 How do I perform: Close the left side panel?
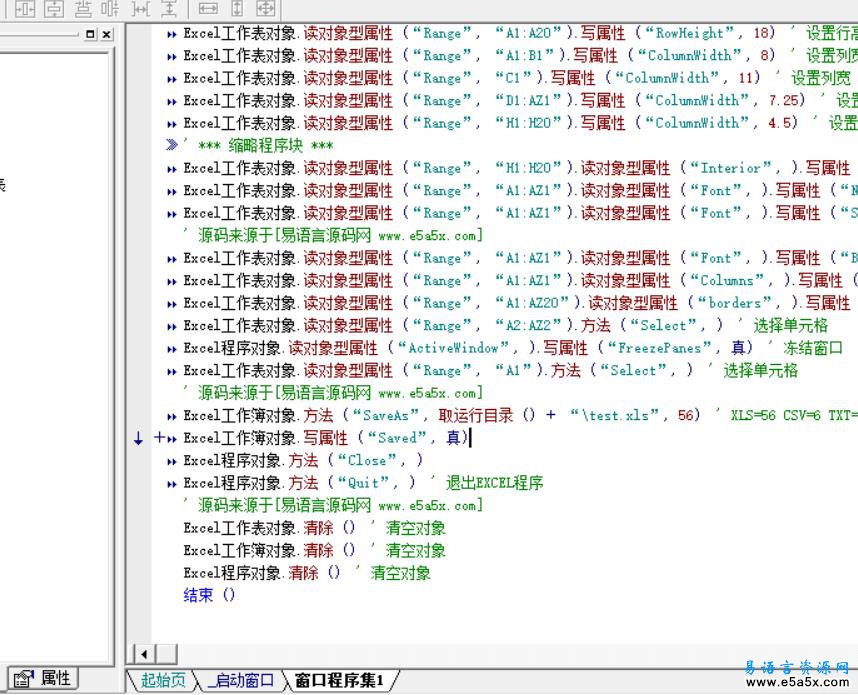tap(107, 34)
